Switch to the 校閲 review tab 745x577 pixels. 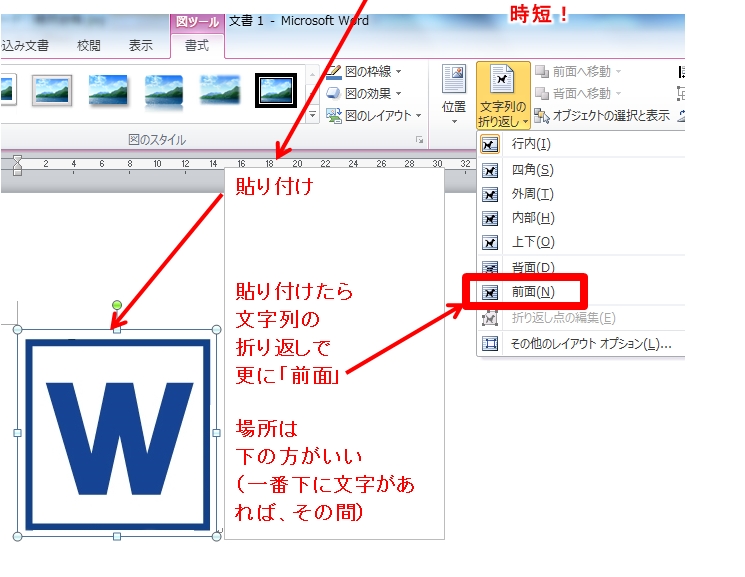tap(89, 45)
